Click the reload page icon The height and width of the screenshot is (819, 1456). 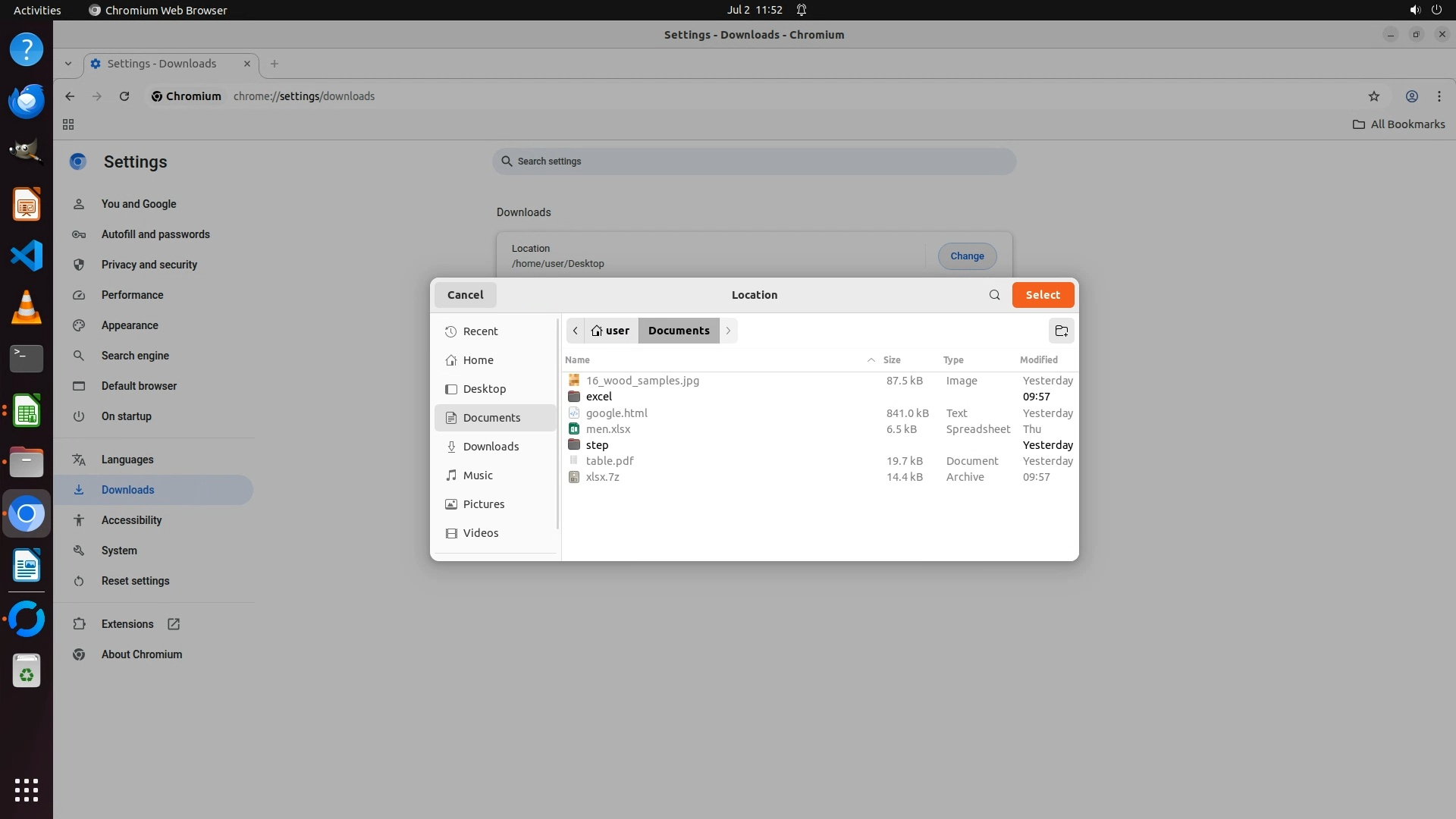tap(124, 96)
